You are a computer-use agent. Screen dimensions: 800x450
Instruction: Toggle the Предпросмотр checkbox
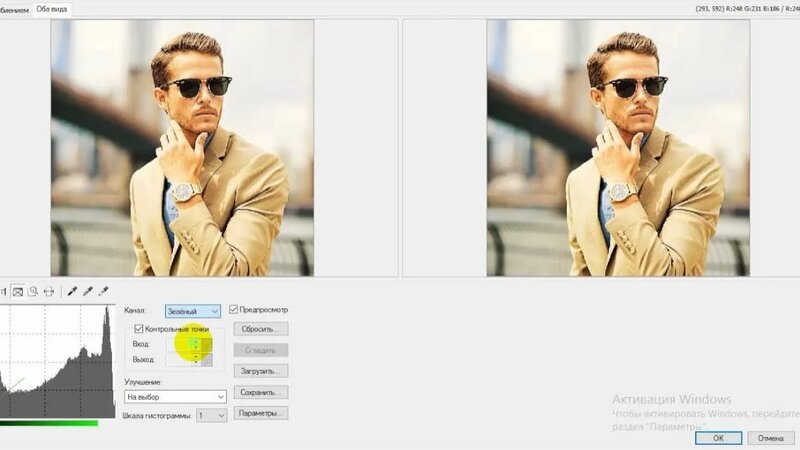234,309
